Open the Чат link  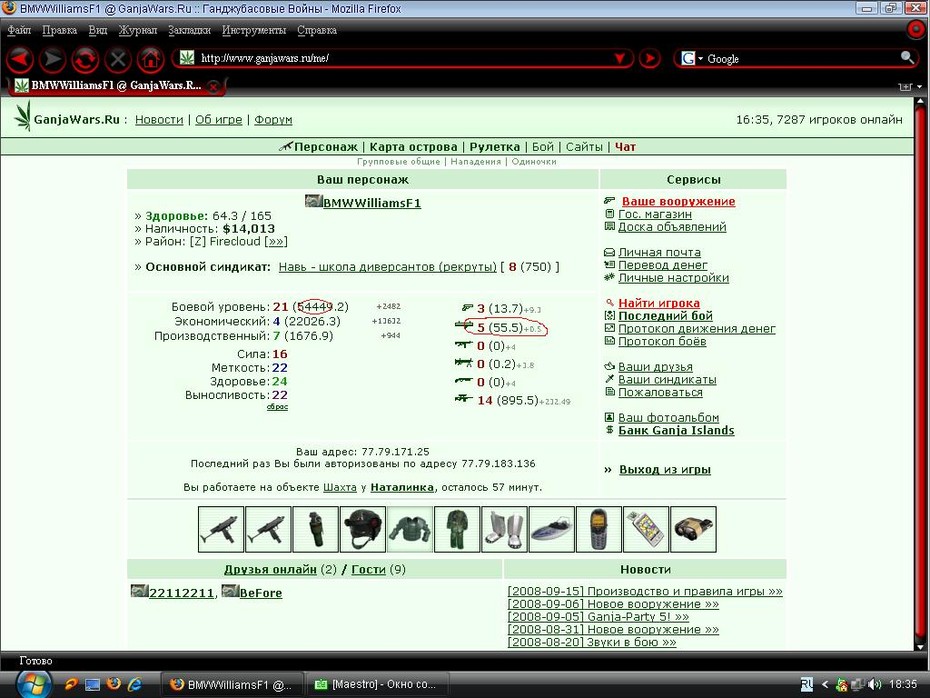point(625,146)
